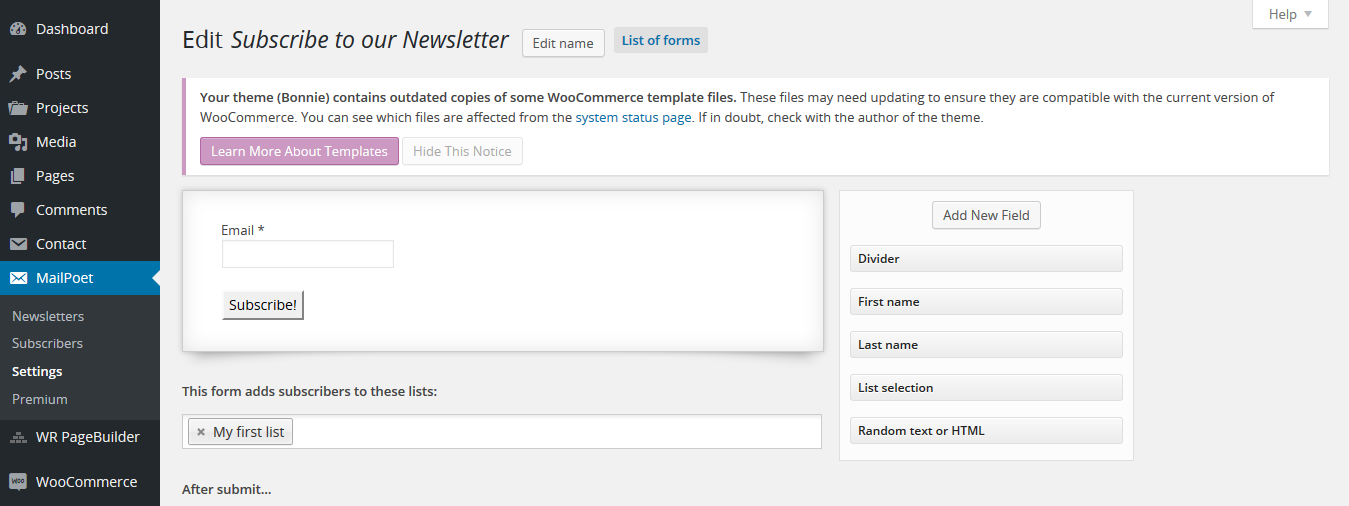The width and height of the screenshot is (1349, 506).
Task: Open the Newsletters submenu item
Action: (x=48, y=316)
